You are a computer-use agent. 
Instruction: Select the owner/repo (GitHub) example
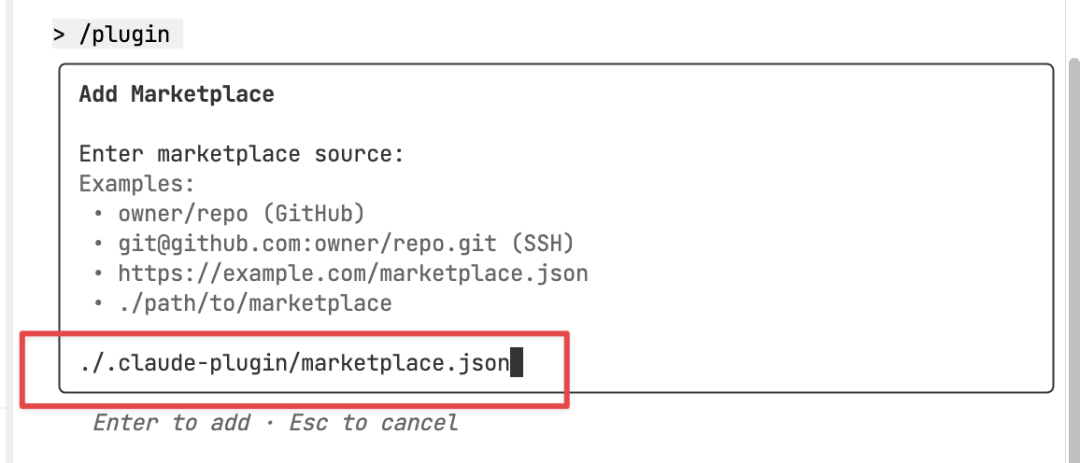click(x=241, y=213)
